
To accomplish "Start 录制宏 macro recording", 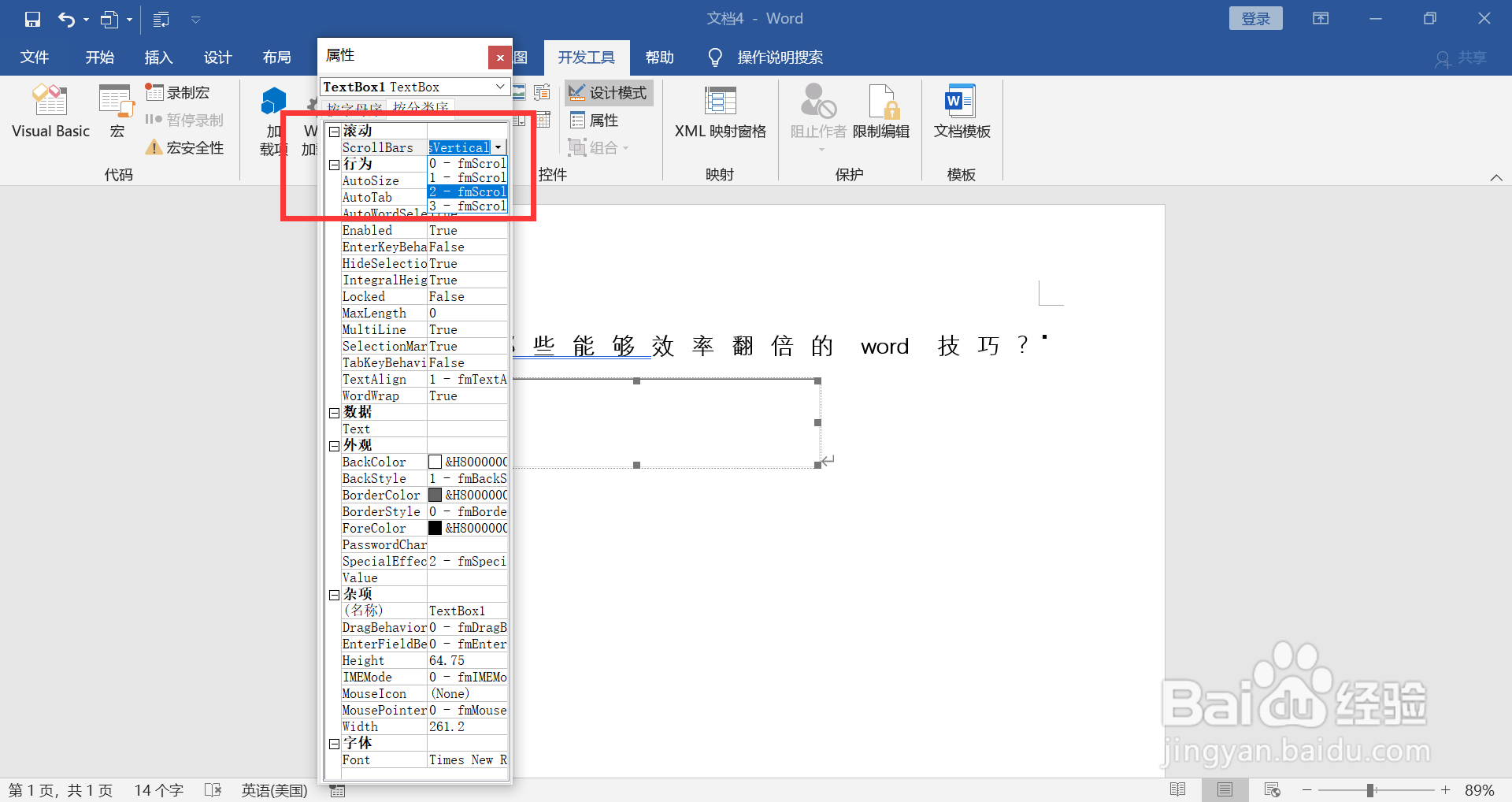I will pos(178,93).
